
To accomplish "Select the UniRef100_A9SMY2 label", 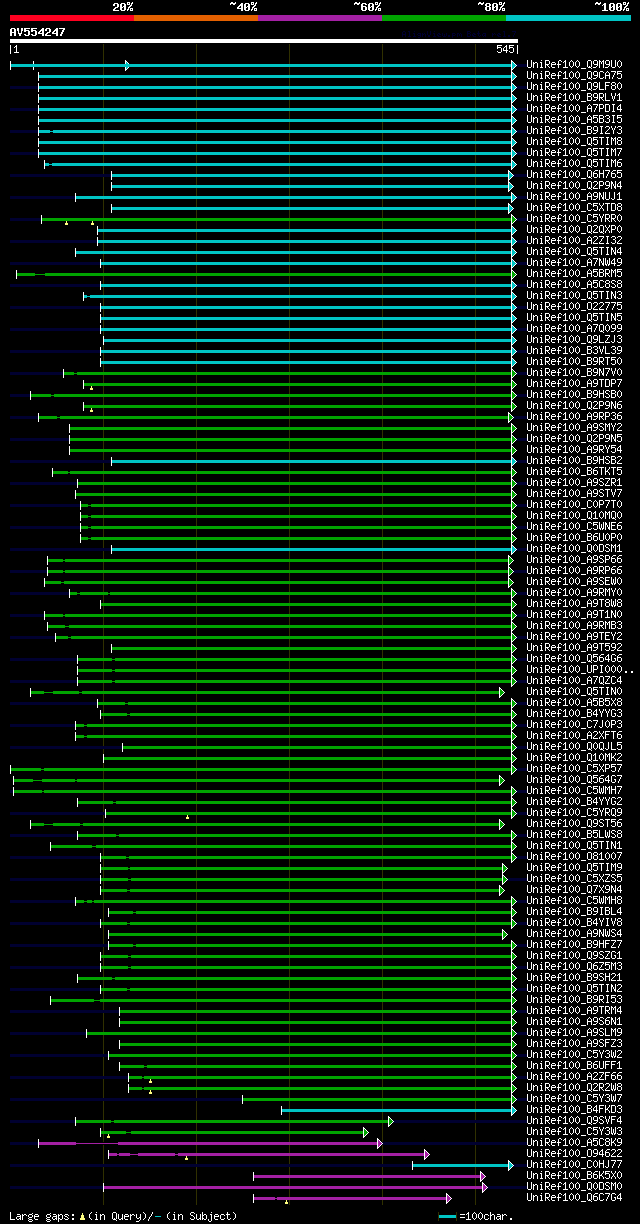I will (x=574, y=428).
